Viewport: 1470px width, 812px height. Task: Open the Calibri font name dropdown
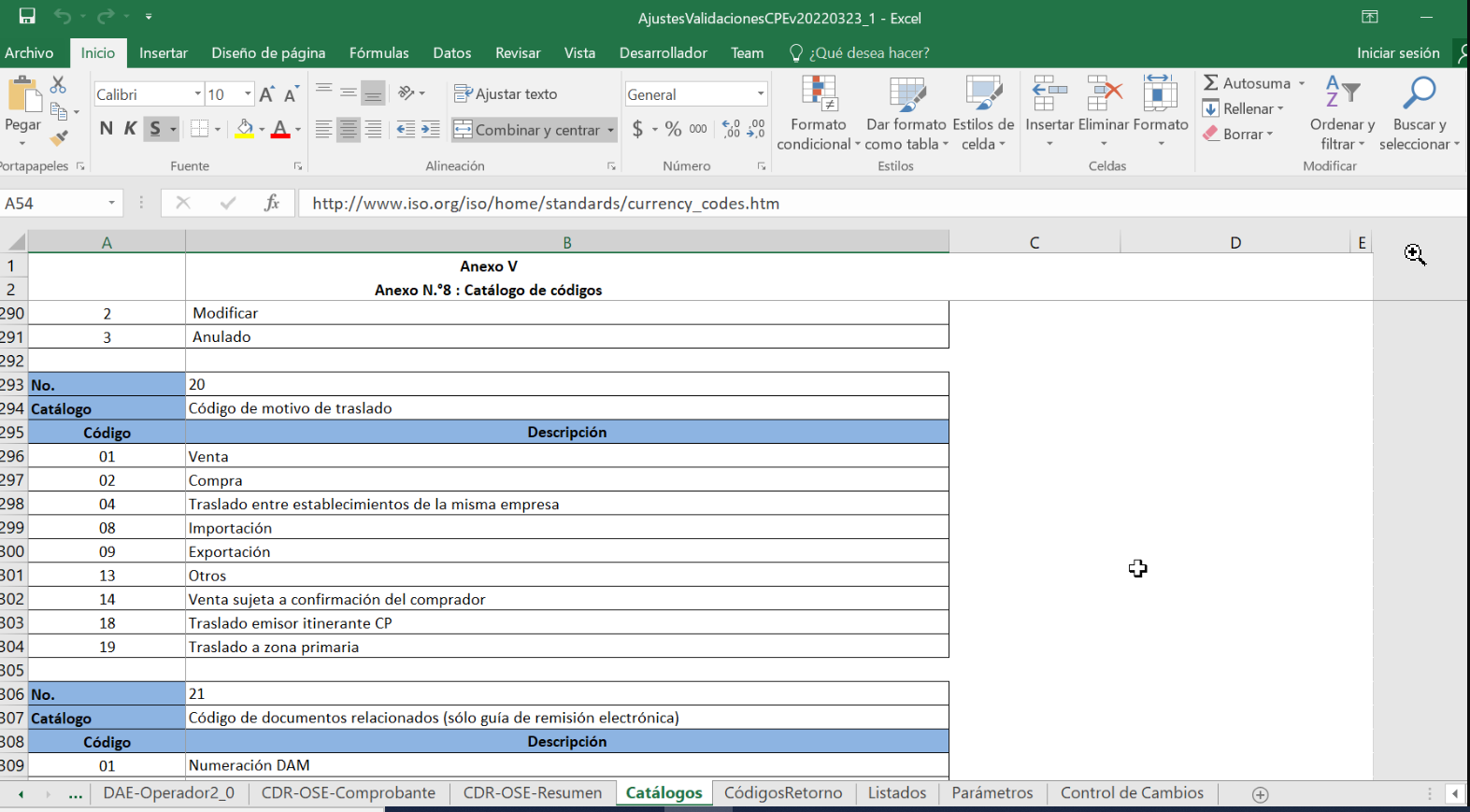tap(197, 94)
